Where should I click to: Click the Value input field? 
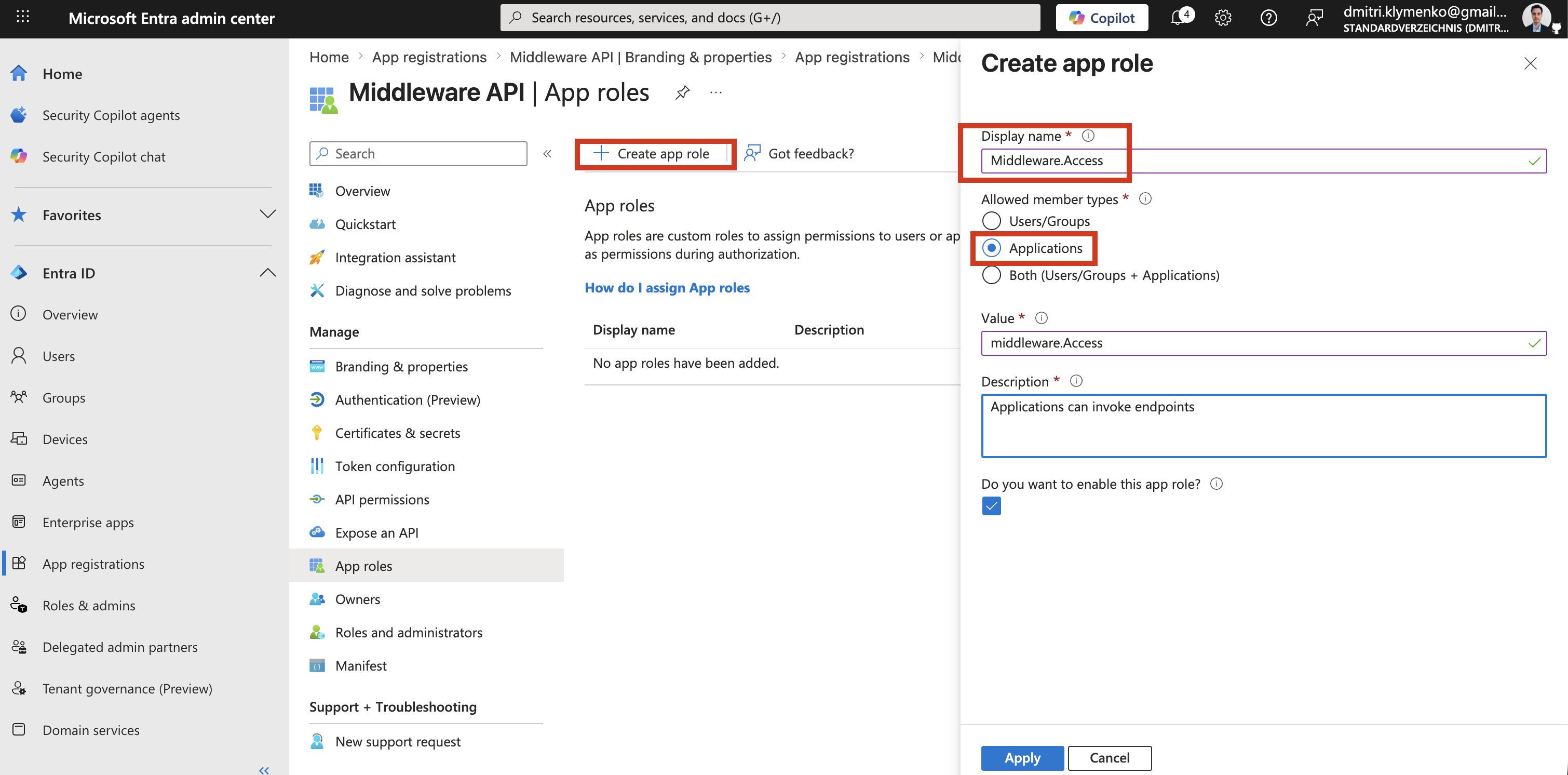[x=1264, y=343]
